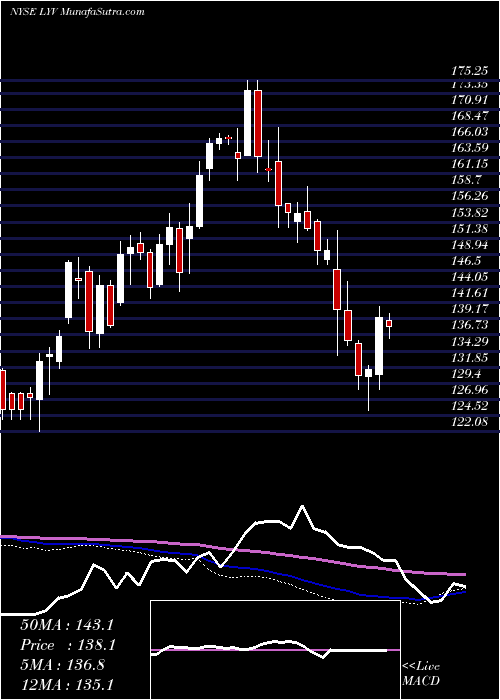The height and width of the screenshot is (700, 500).
Task: Click the 148.94 price axis label
Action: click(469, 245)
